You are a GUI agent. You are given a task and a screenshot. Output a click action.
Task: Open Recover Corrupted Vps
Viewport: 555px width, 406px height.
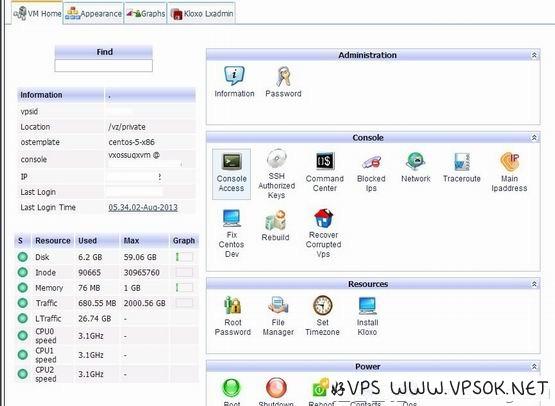coord(323,218)
